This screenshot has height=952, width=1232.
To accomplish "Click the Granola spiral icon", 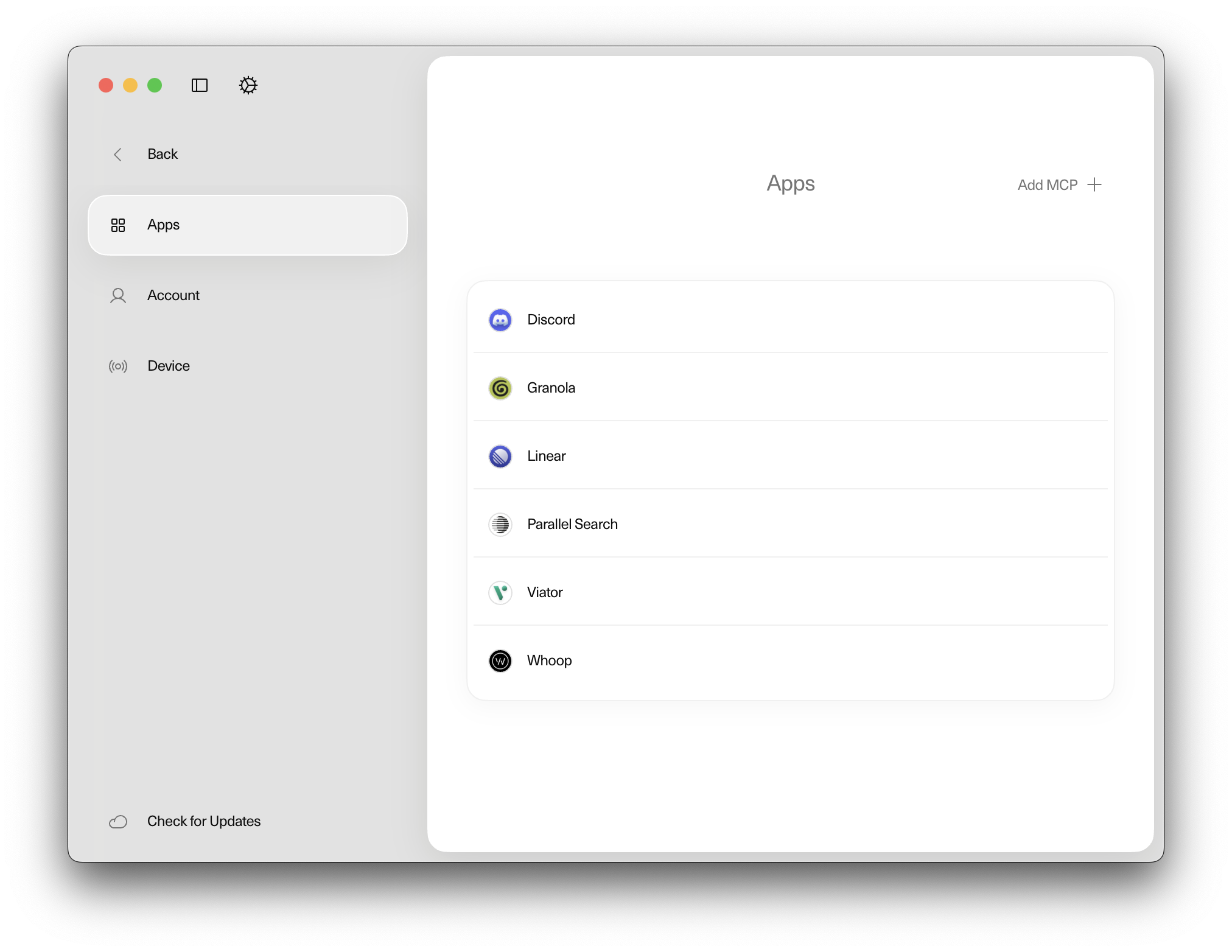I will [500, 388].
